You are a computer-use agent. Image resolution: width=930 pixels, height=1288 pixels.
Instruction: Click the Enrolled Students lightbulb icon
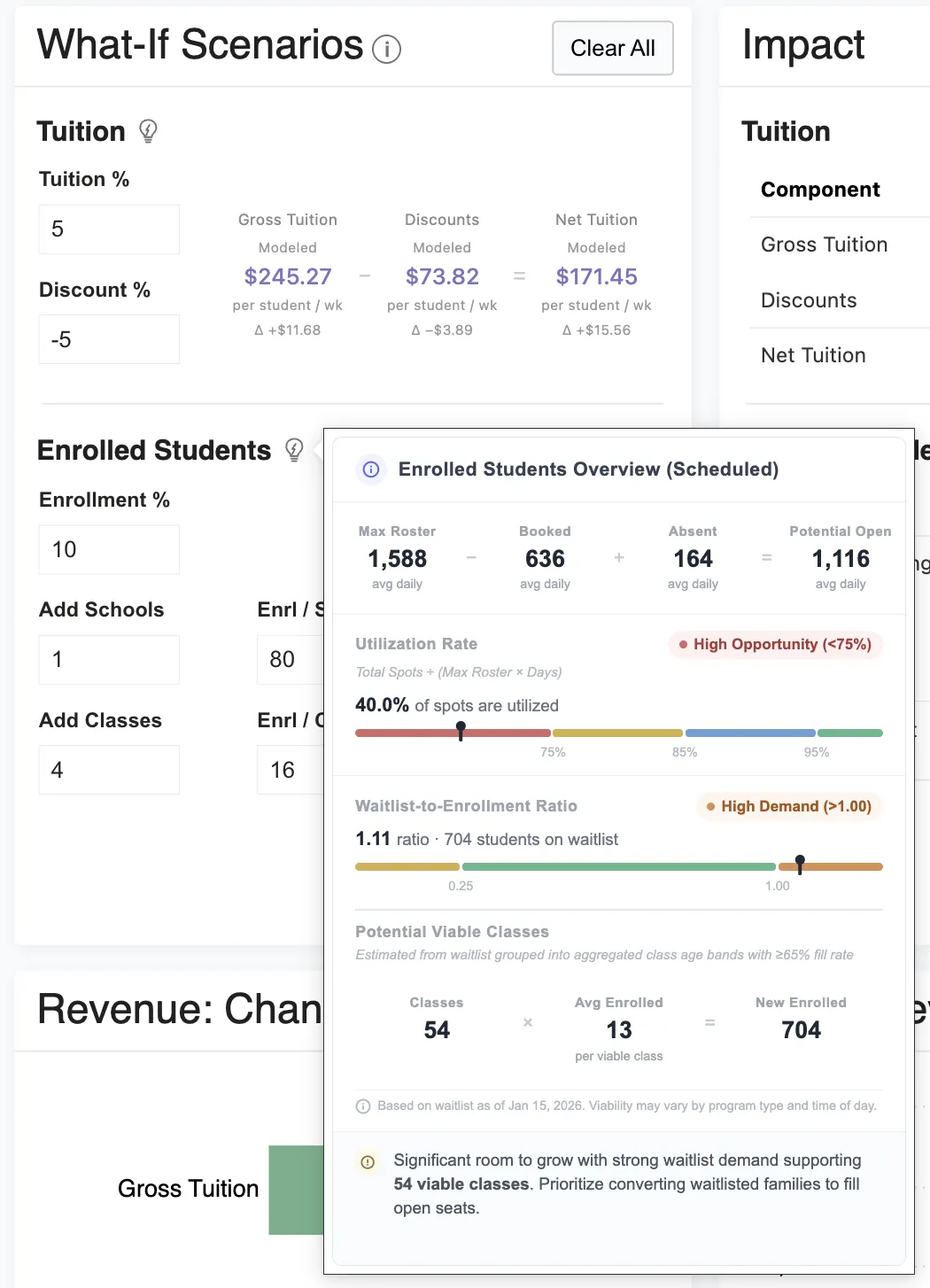pos(294,450)
